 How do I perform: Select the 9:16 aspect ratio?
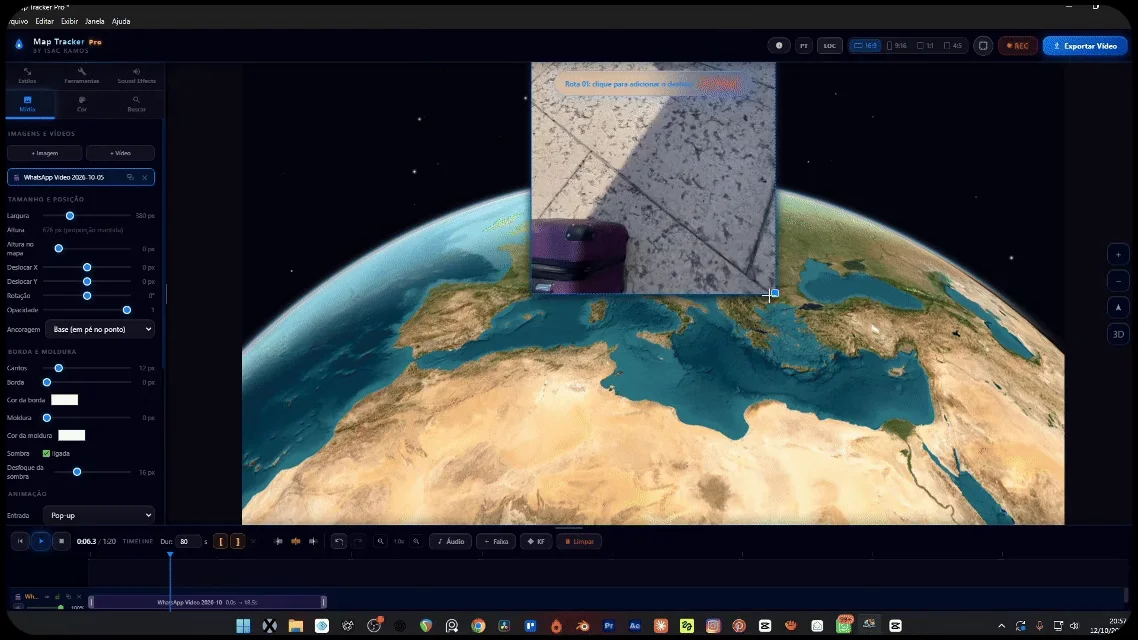click(x=897, y=46)
